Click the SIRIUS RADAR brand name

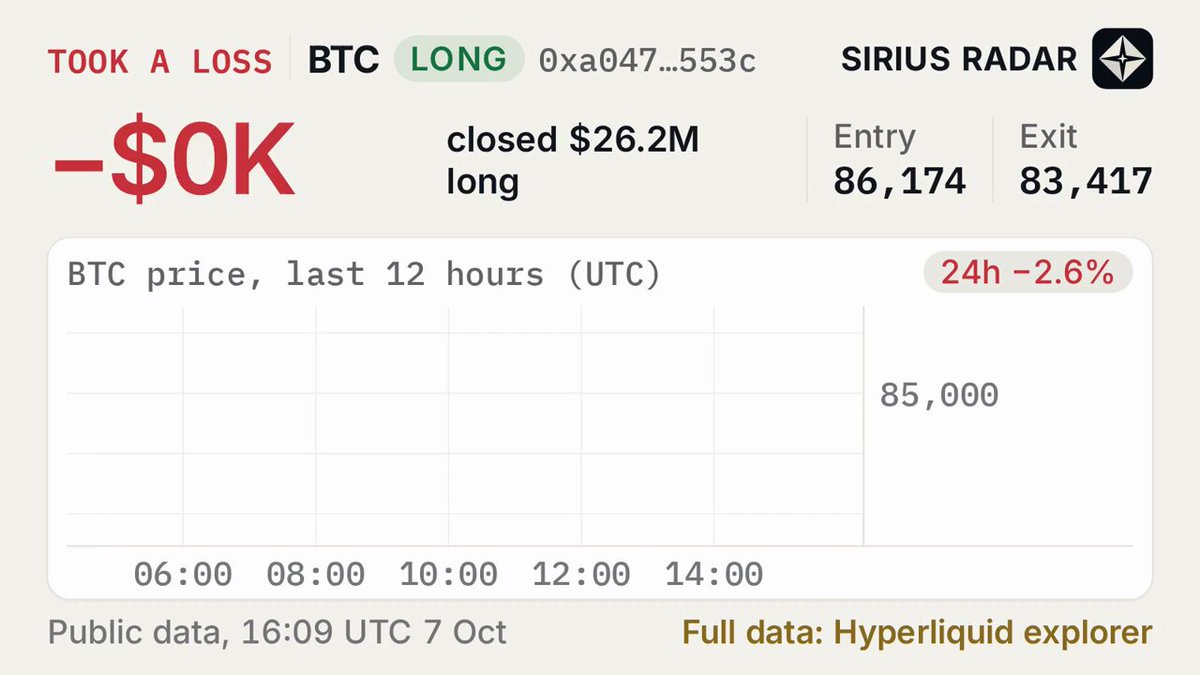pos(959,59)
